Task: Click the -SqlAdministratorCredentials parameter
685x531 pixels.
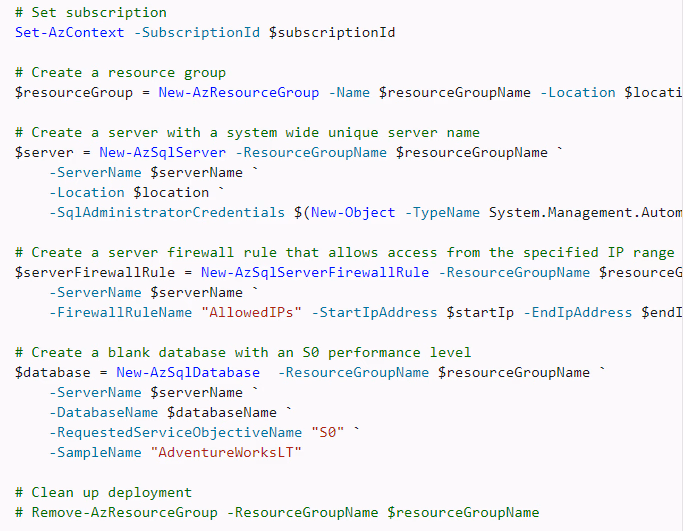Action: coord(167,212)
